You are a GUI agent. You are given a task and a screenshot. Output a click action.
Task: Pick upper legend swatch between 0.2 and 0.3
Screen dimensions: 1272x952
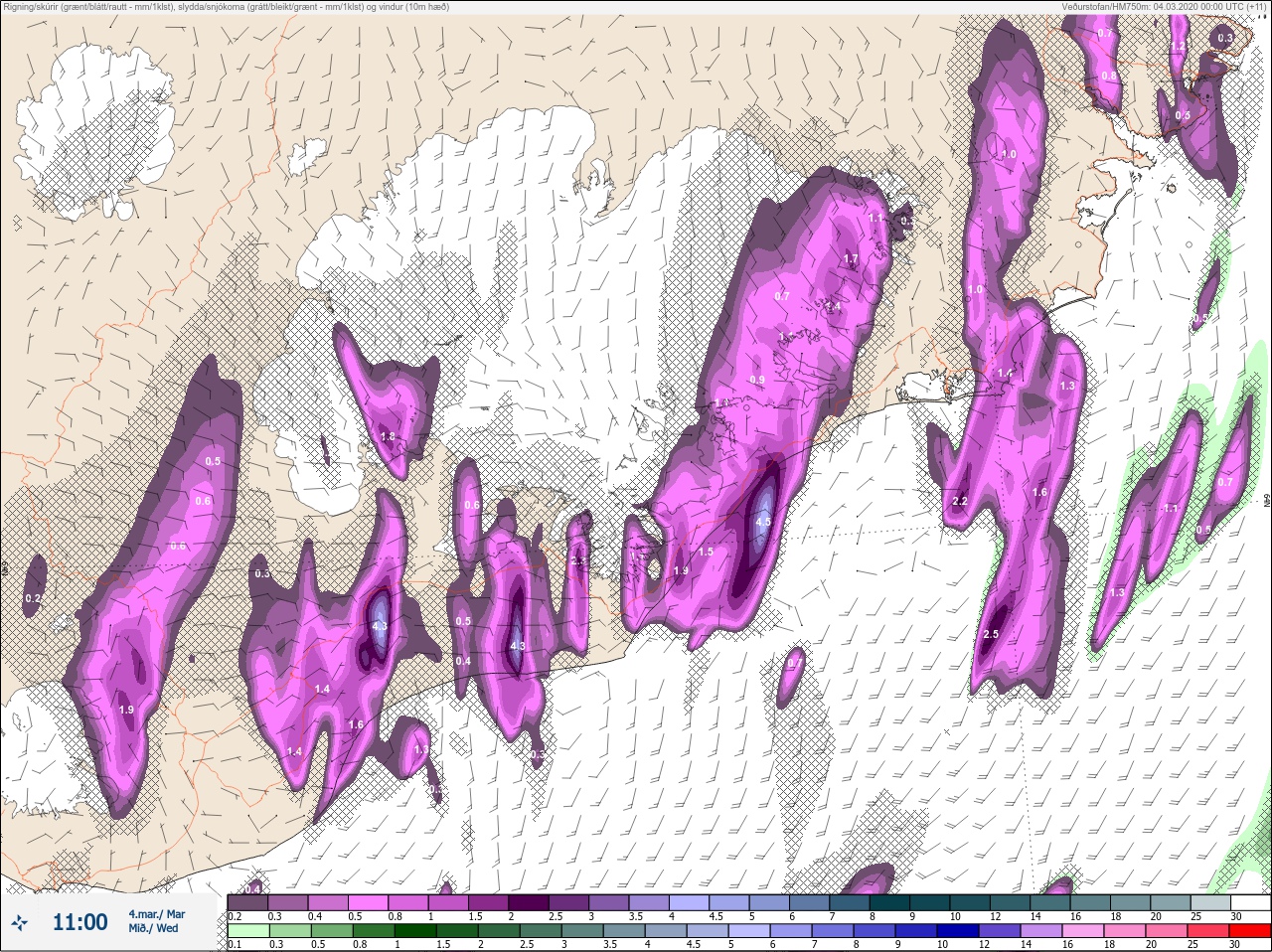[x=247, y=903]
